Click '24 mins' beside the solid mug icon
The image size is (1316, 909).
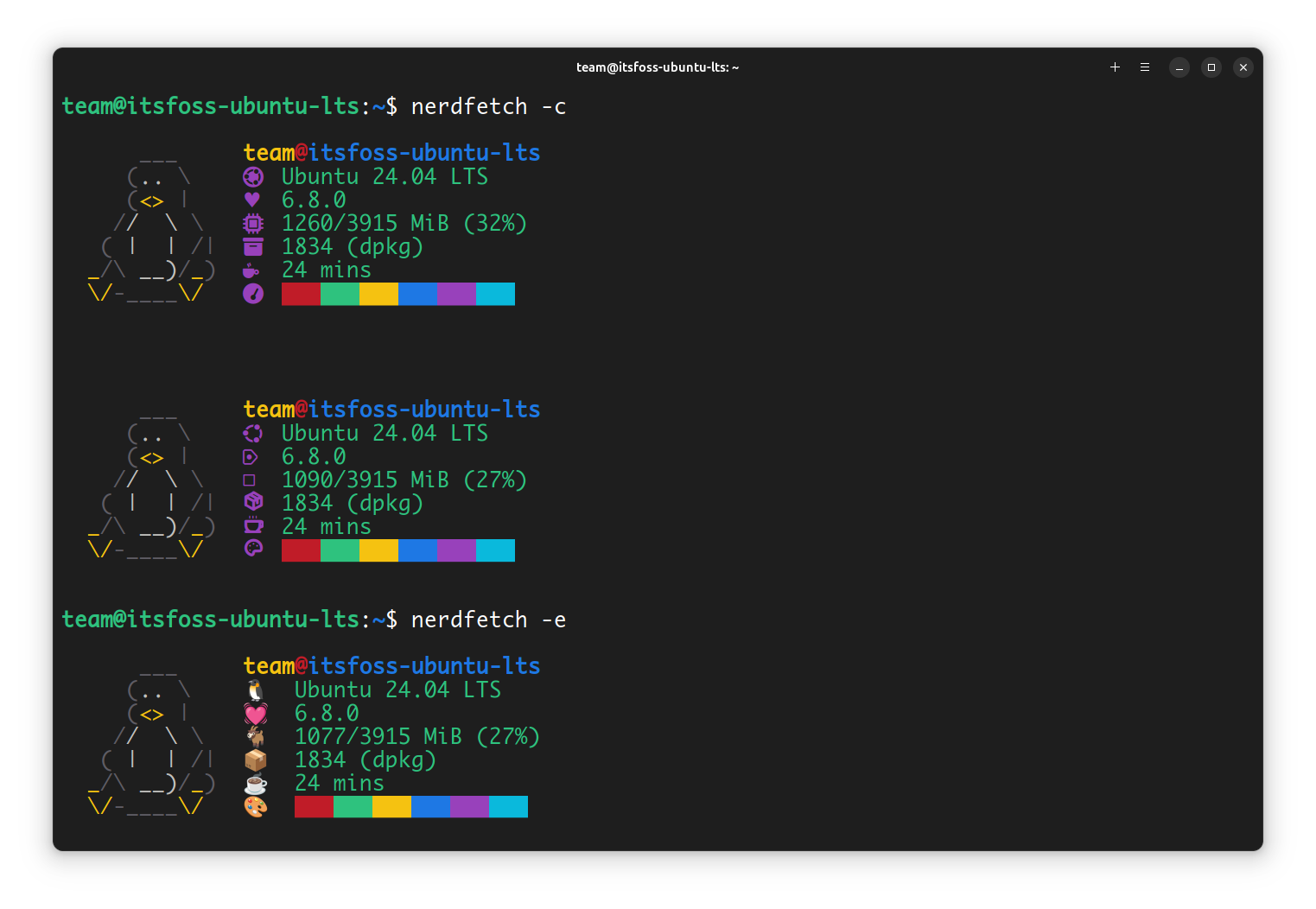tap(327, 270)
